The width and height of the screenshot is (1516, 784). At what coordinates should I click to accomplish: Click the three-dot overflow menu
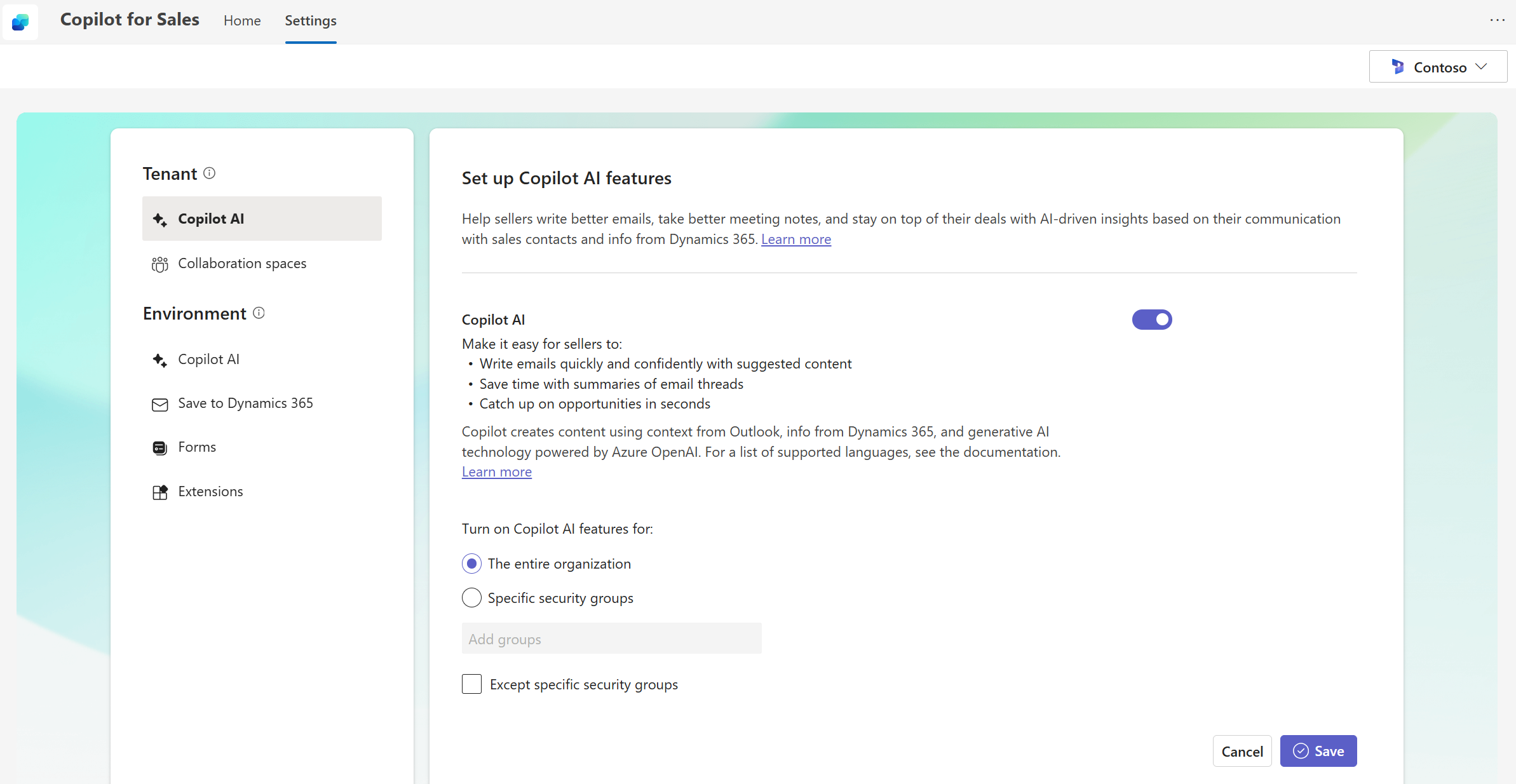(x=1498, y=20)
